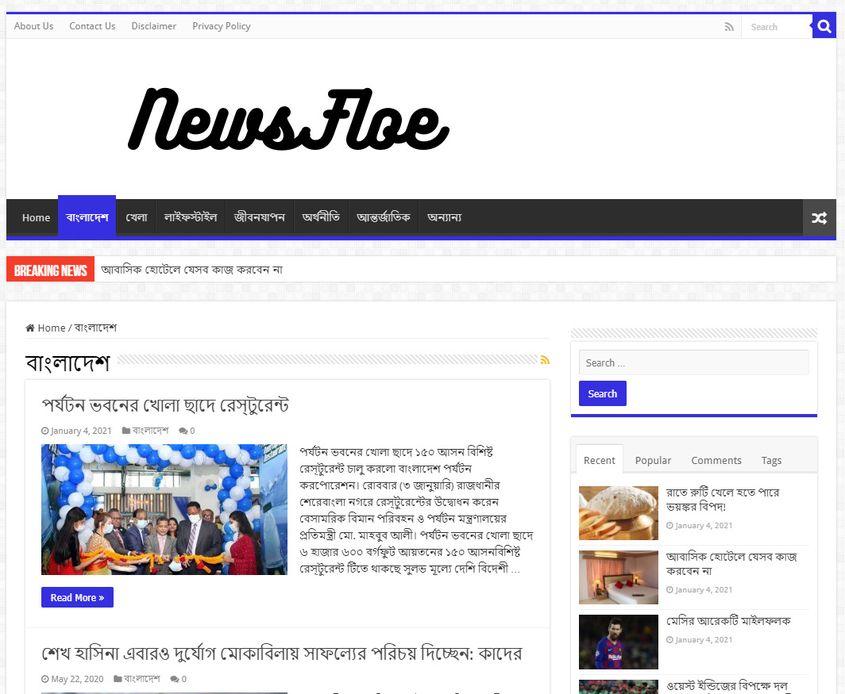The image size is (845, 694).
Task: Click the NewsFloe logo
Action: tap(288, 119)
